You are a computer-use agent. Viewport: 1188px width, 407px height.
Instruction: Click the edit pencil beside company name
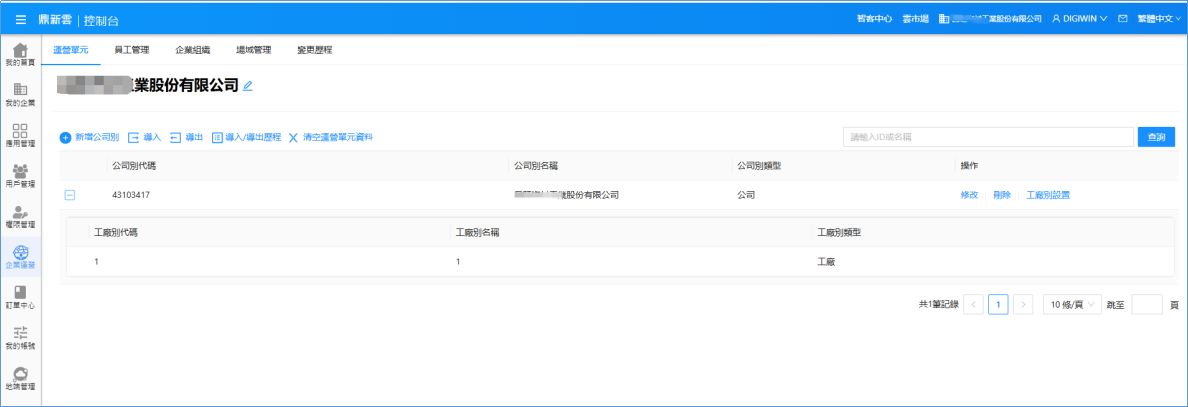(248, 86)
